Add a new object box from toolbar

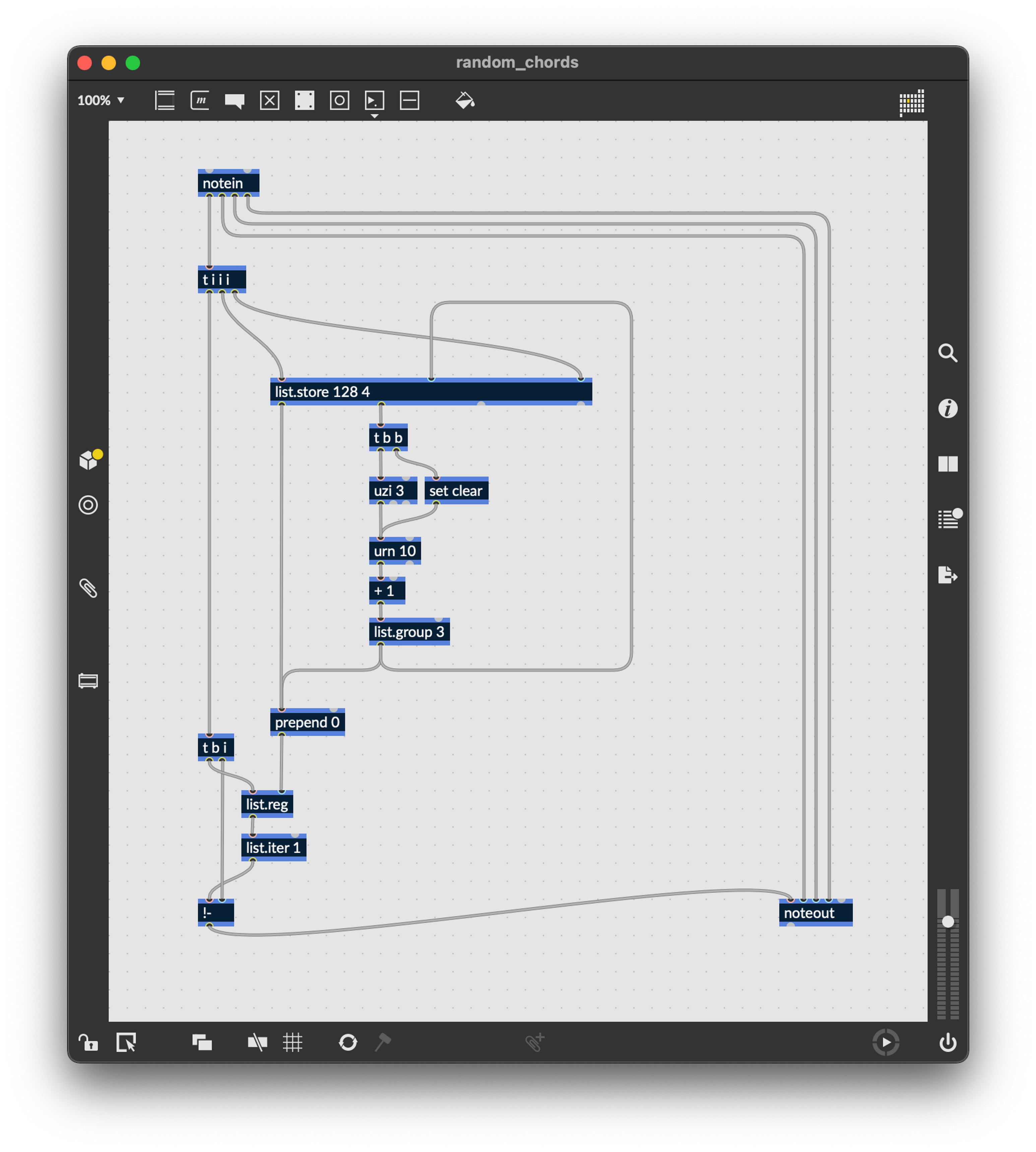point(165,101)
